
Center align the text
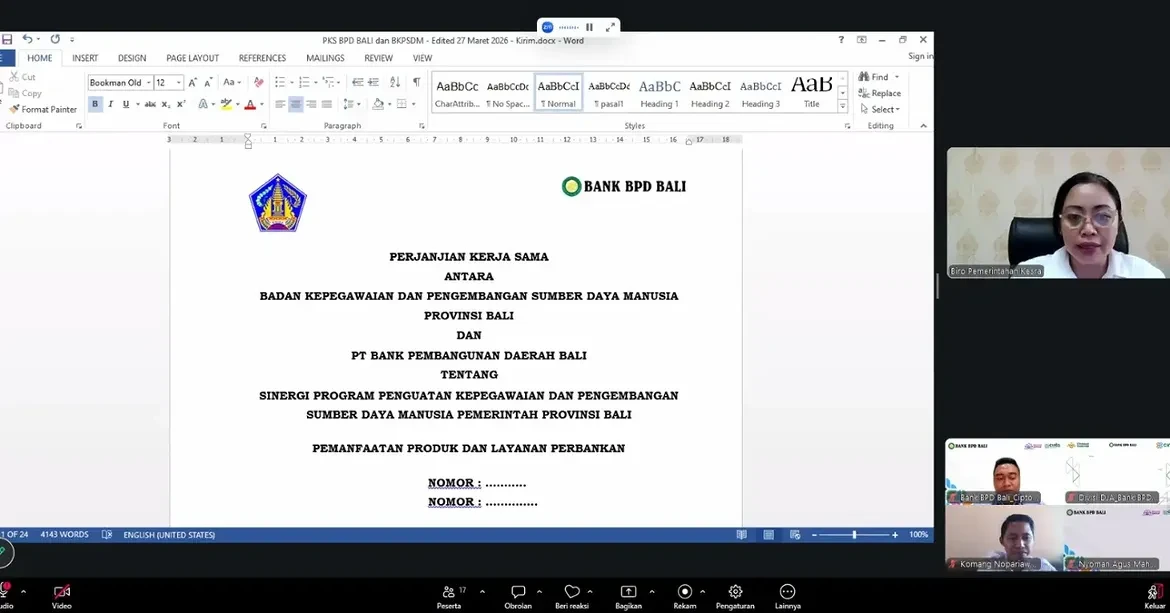(x=295, y=104)
